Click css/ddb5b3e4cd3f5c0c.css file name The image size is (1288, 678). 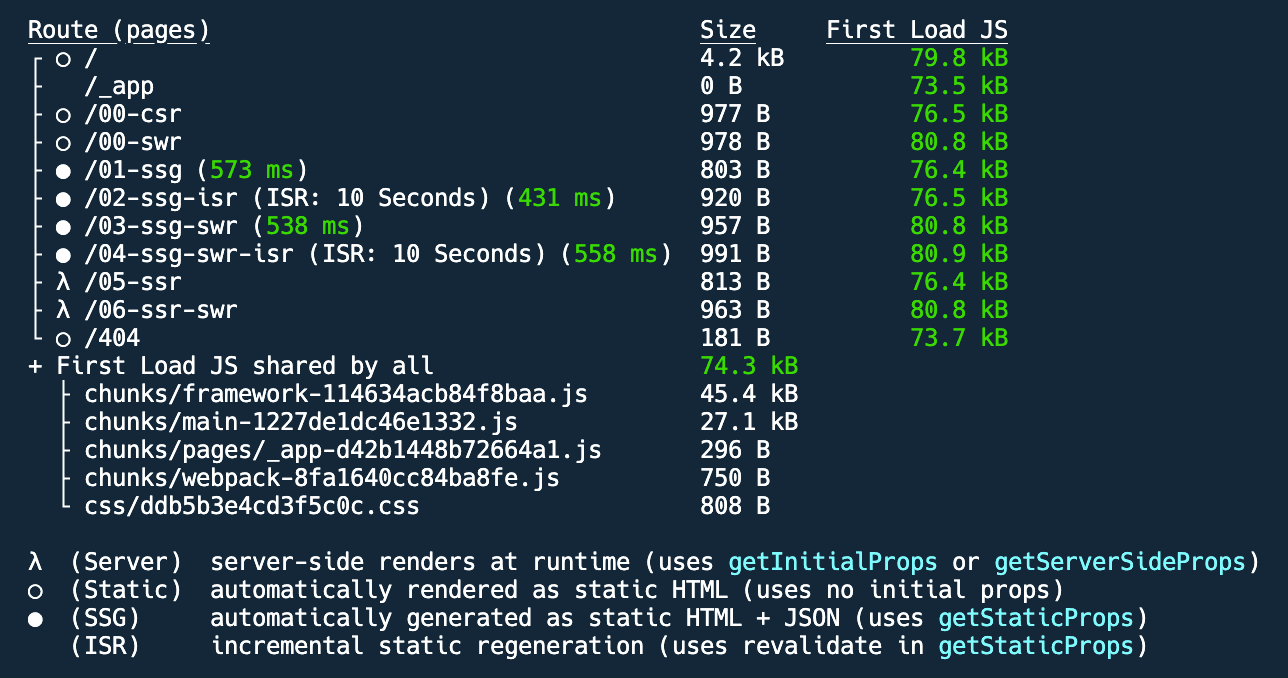(252, 506)
